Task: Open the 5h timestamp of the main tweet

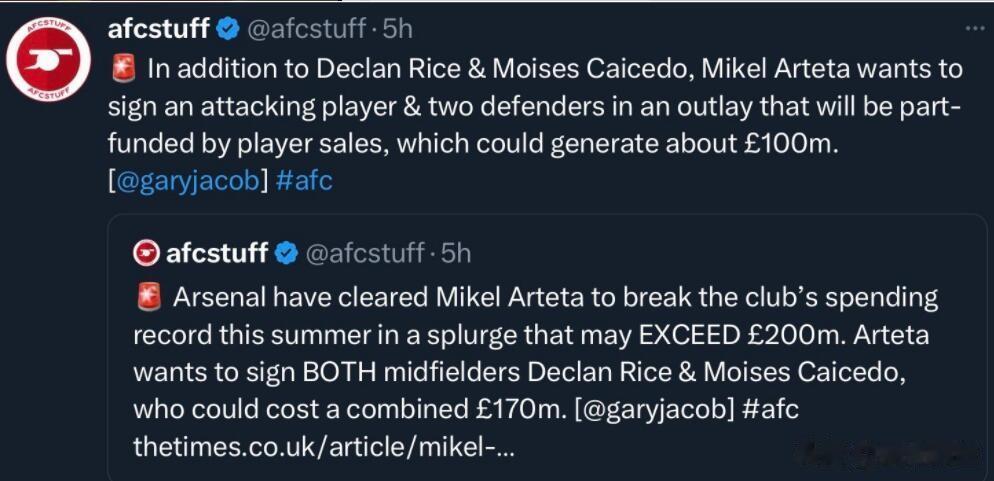Action: tap(398, 29)
